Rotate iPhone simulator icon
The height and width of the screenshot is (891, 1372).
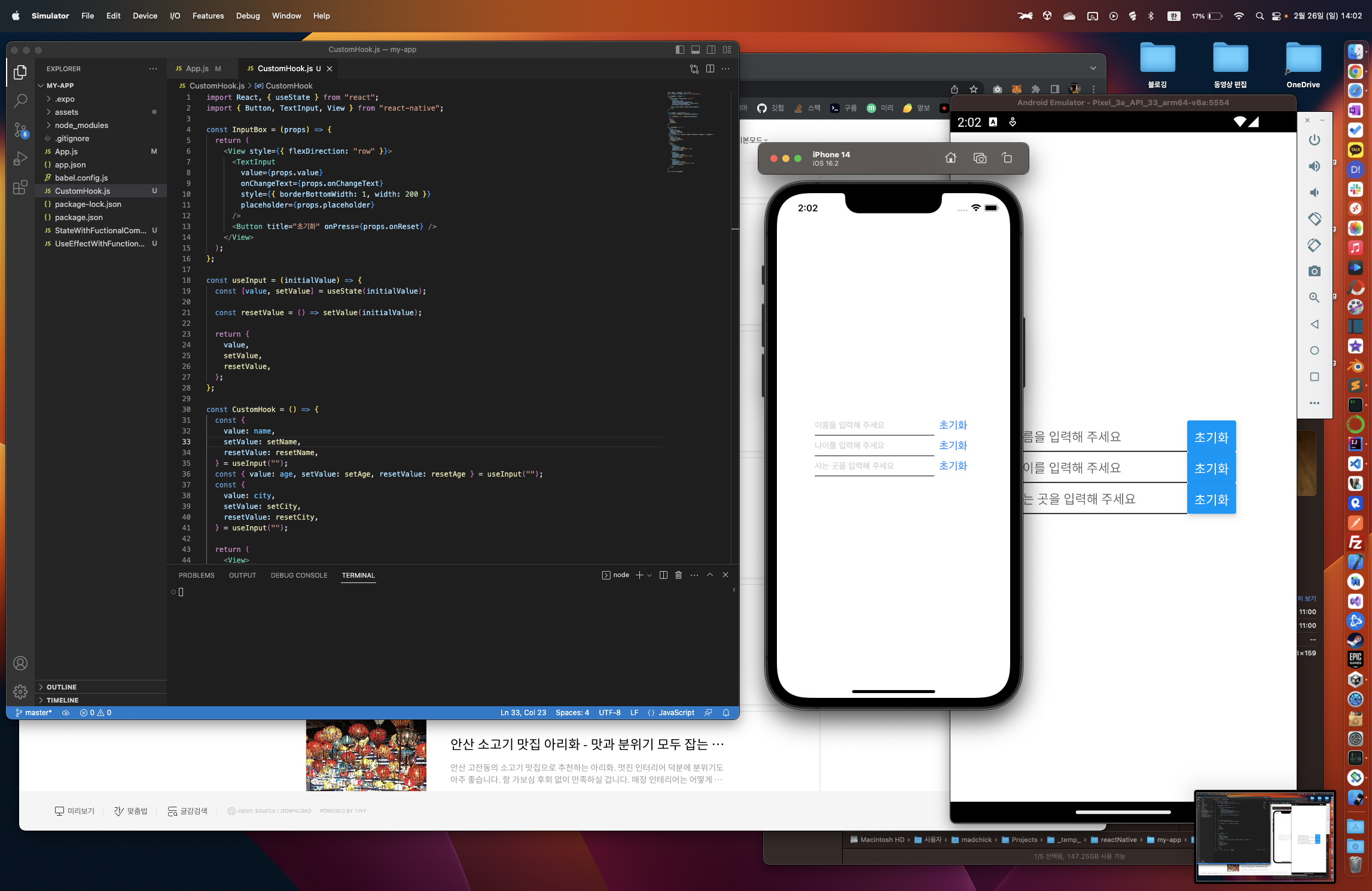pos(1007,158)
